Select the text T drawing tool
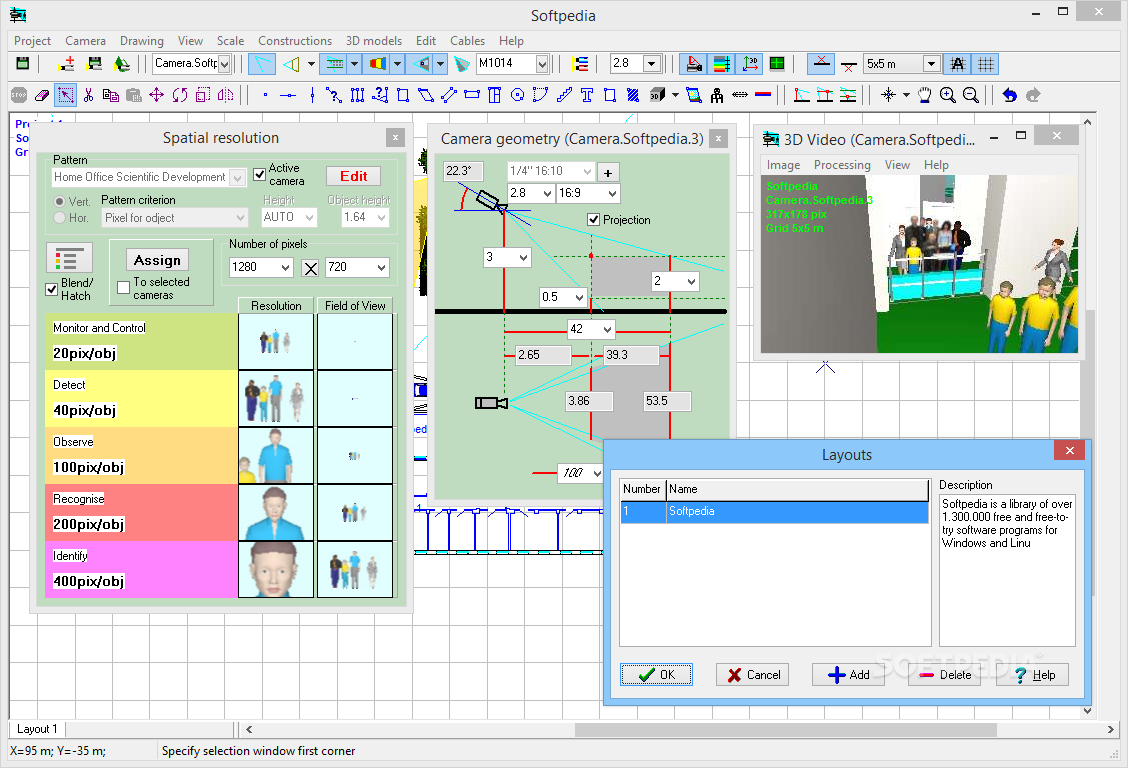The width and height of the screenshot is (1128, 768). tap(587, 95)
